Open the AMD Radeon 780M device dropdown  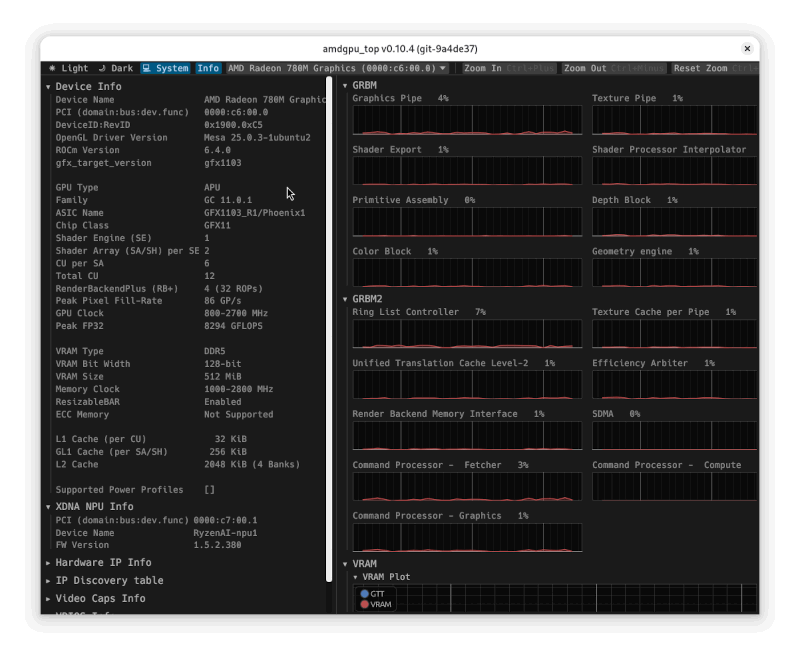click(337, 68)
